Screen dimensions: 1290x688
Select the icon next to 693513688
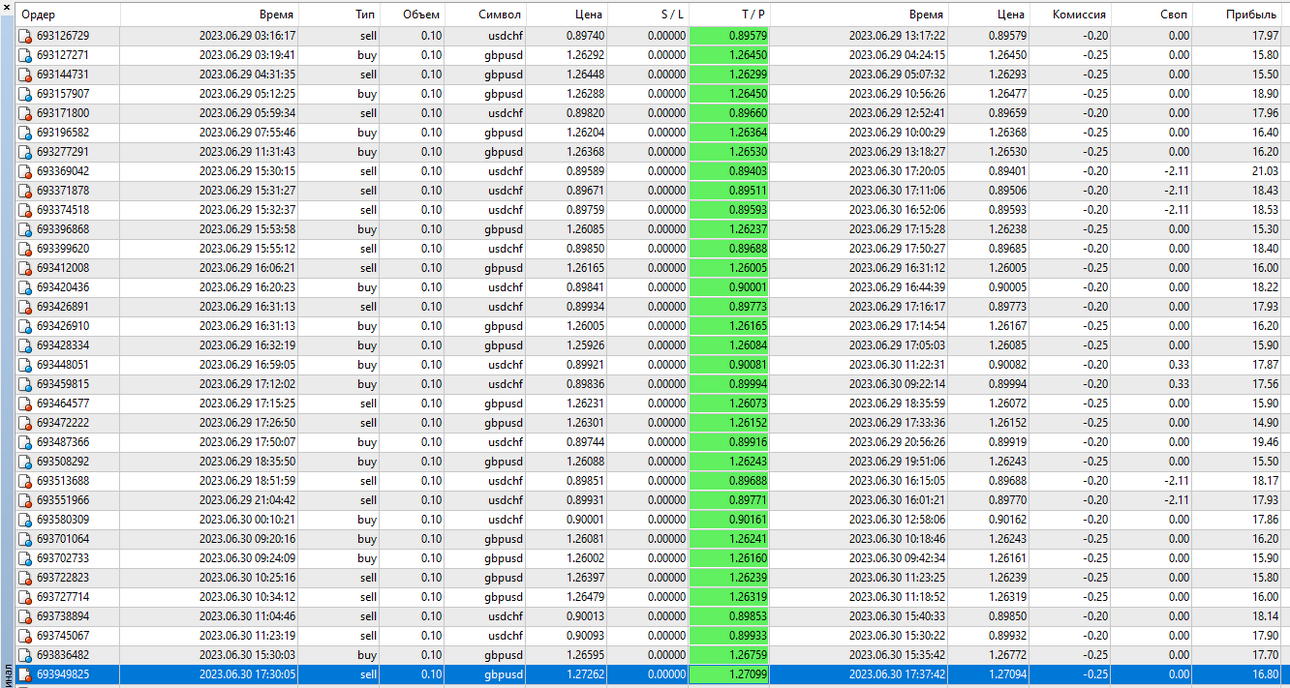click(26, 481)
